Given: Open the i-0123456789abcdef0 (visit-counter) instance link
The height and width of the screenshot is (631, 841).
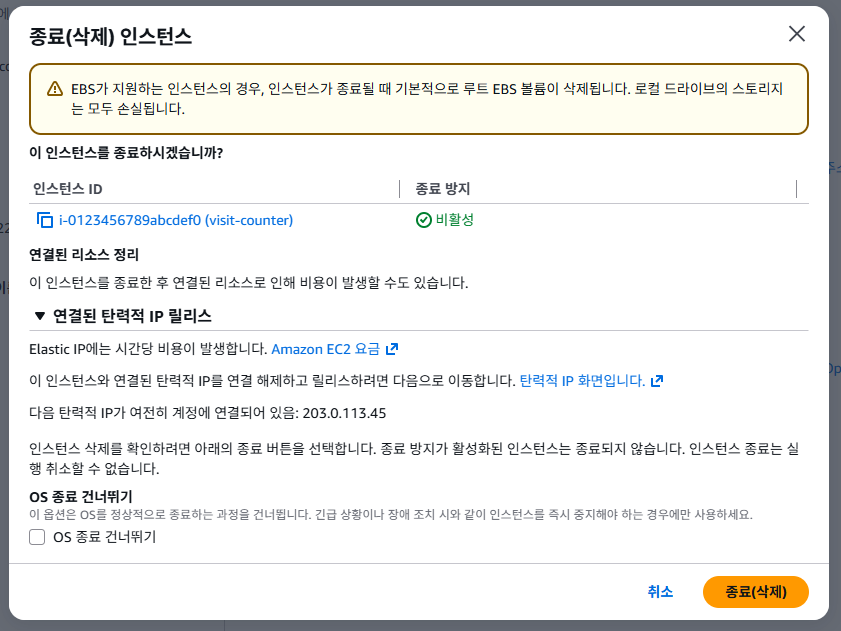Looking at the screenshot, I should tap(176, 220).
